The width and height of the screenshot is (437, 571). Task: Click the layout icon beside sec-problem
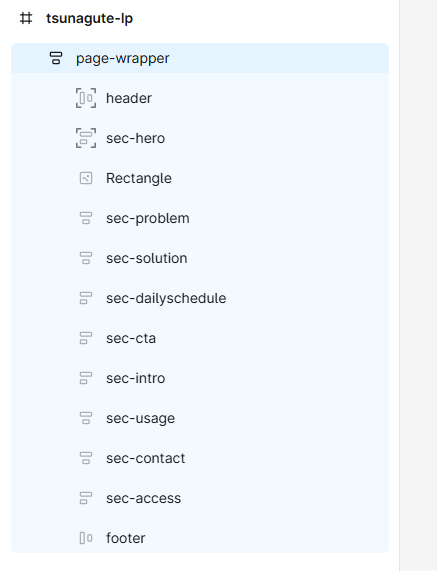coord(86,218)
